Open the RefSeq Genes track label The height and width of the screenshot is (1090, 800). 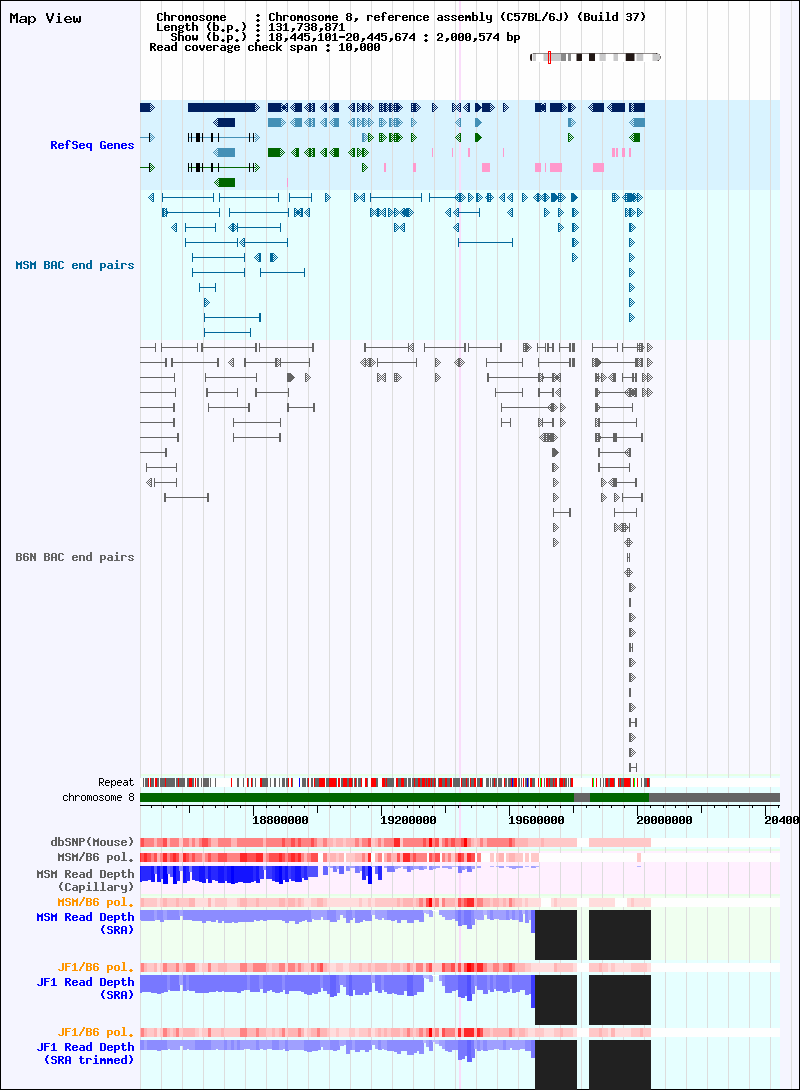click(92, 145)
